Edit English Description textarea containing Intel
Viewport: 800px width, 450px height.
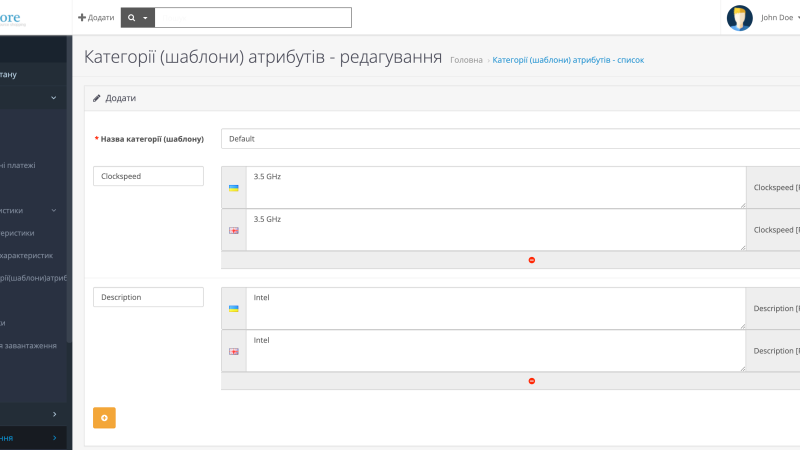(x=496, y=351)
